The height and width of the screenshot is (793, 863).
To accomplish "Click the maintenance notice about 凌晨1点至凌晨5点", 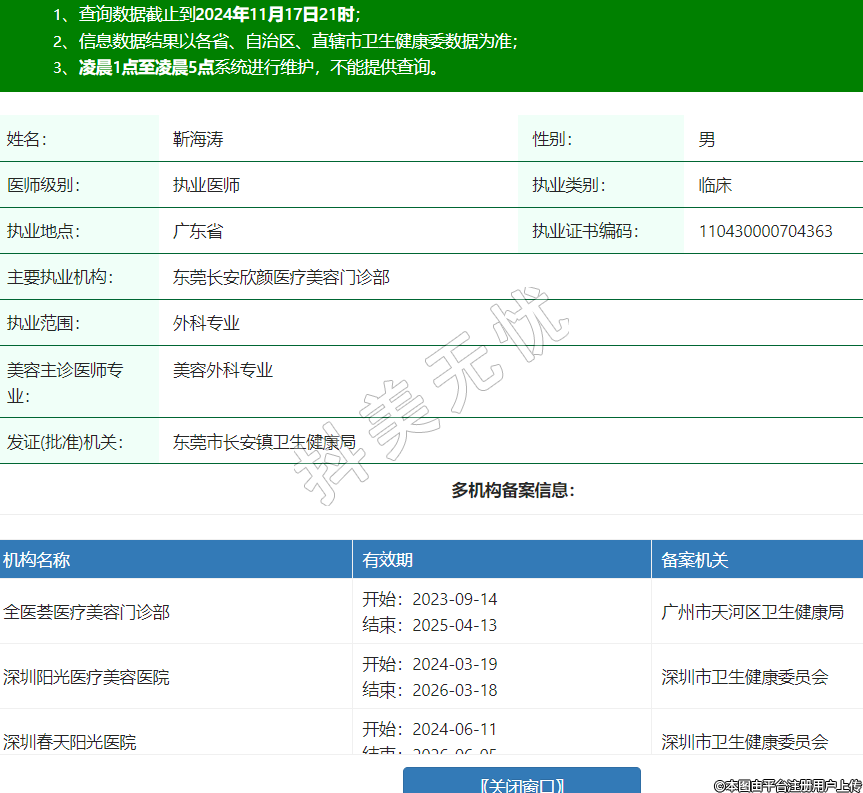I will pos(258,68).
